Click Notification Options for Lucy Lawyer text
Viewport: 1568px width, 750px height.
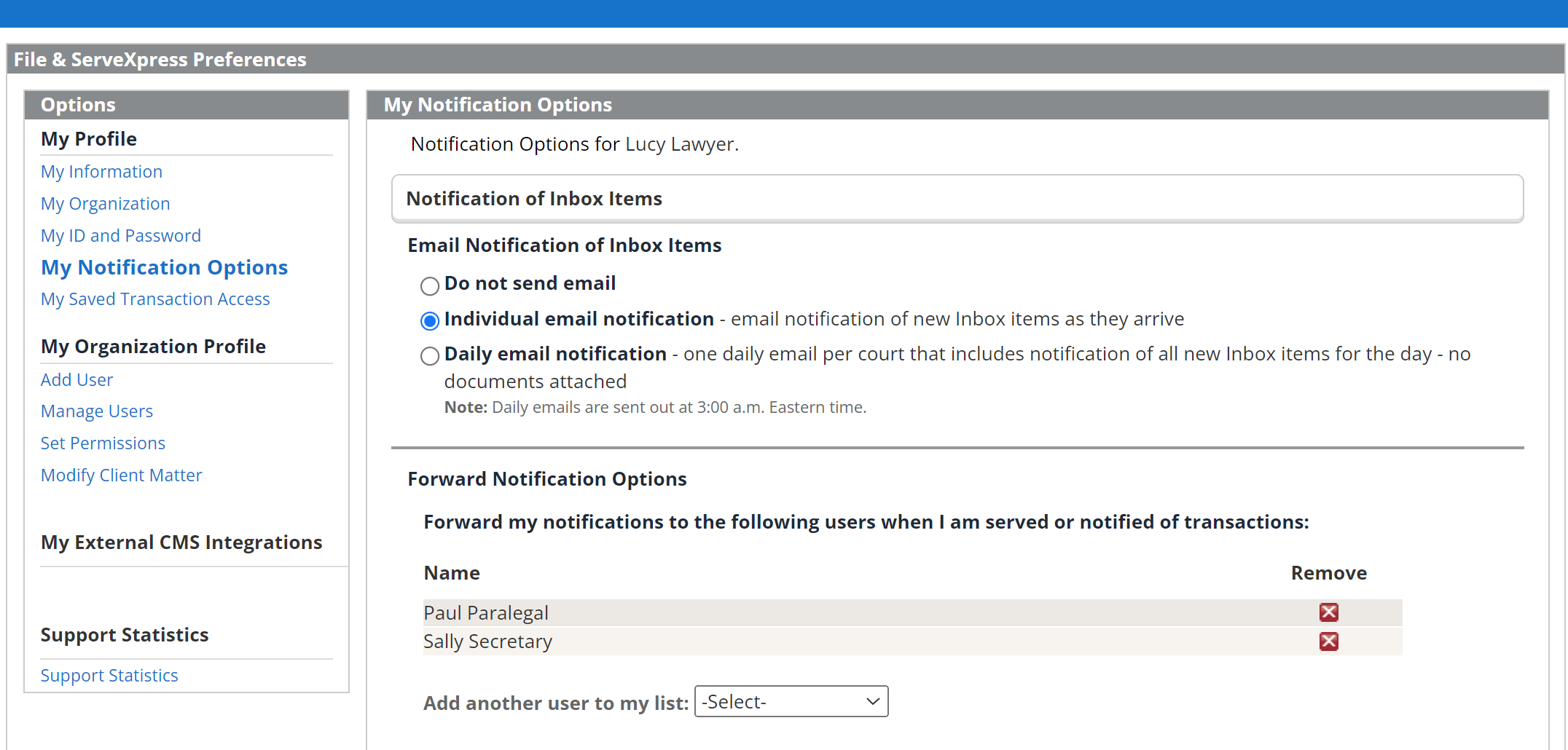(x=575, y=144)
